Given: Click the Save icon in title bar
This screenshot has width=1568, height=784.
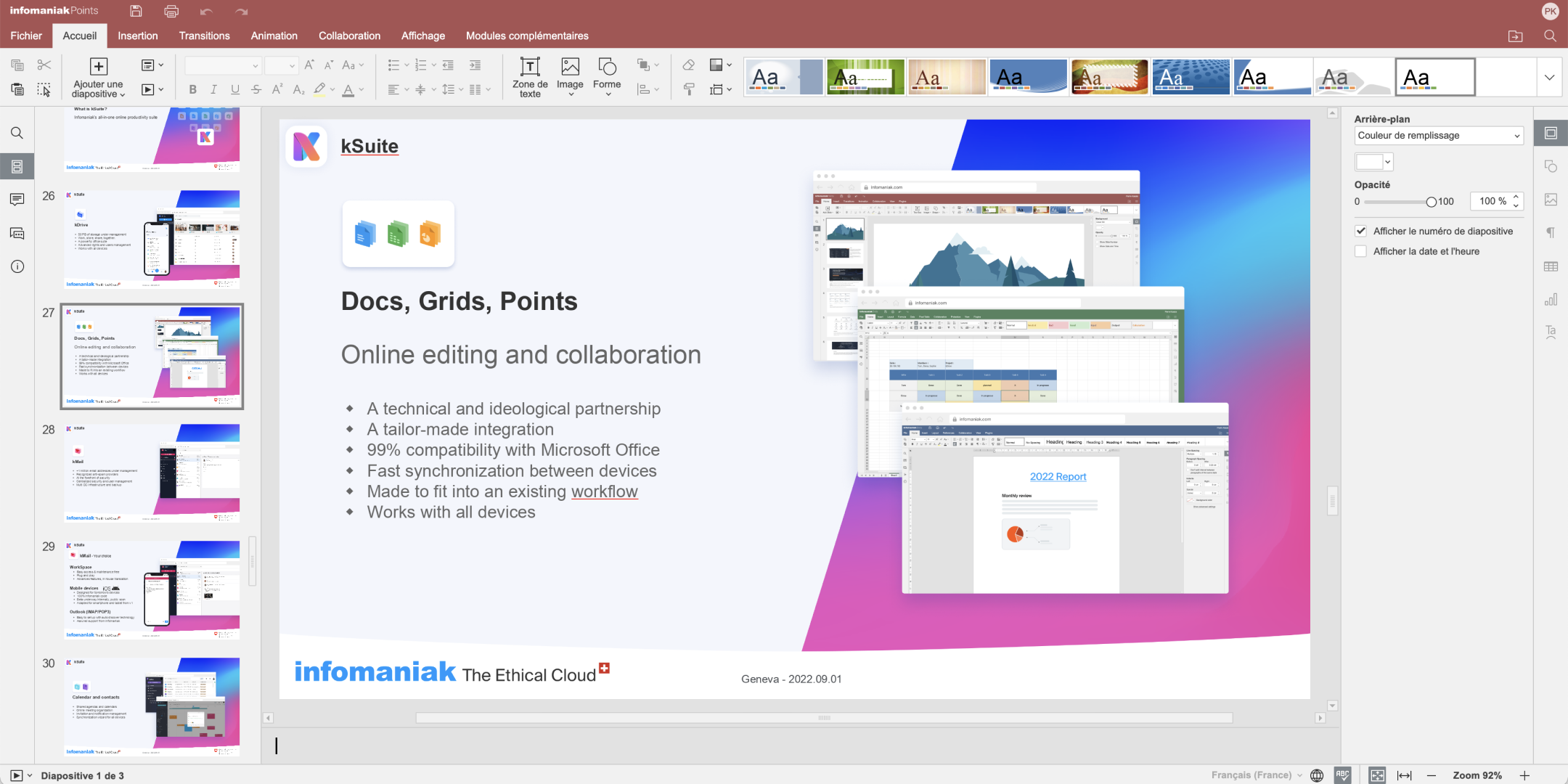Looking at the screenshot, I should click(136, 11).
